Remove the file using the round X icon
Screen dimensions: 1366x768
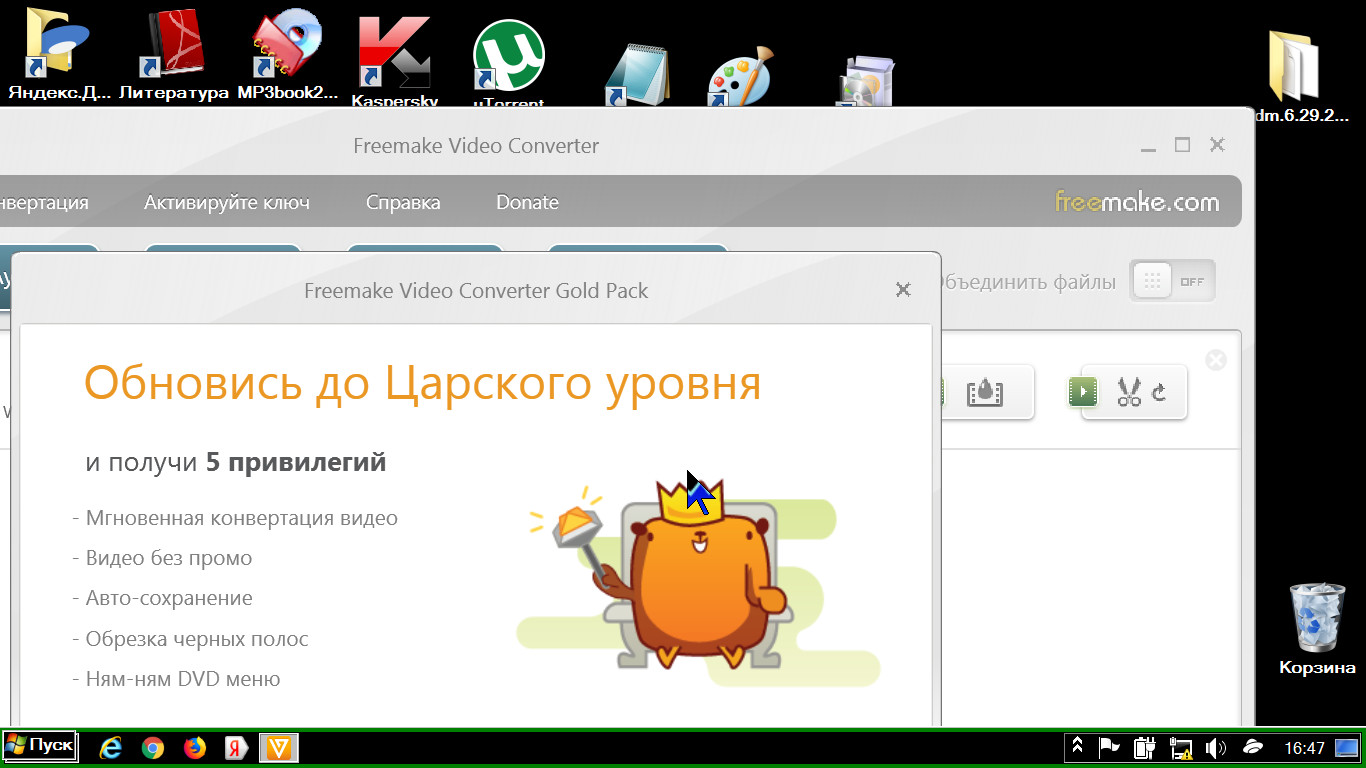[x=1216, y=360]
